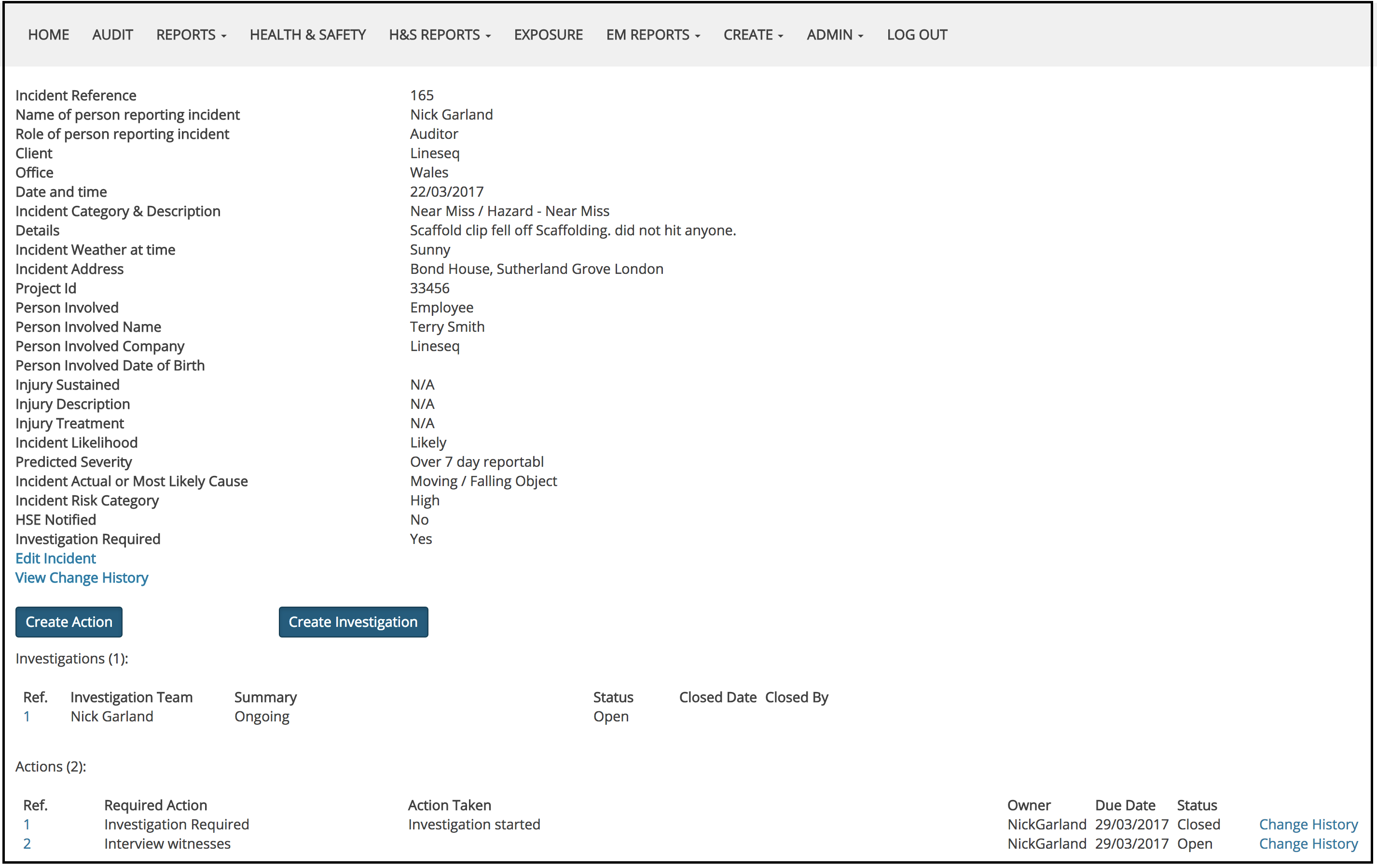Open View Change History link
Viewport: 1377px width, 868px height.
click(x=82, y=578)
